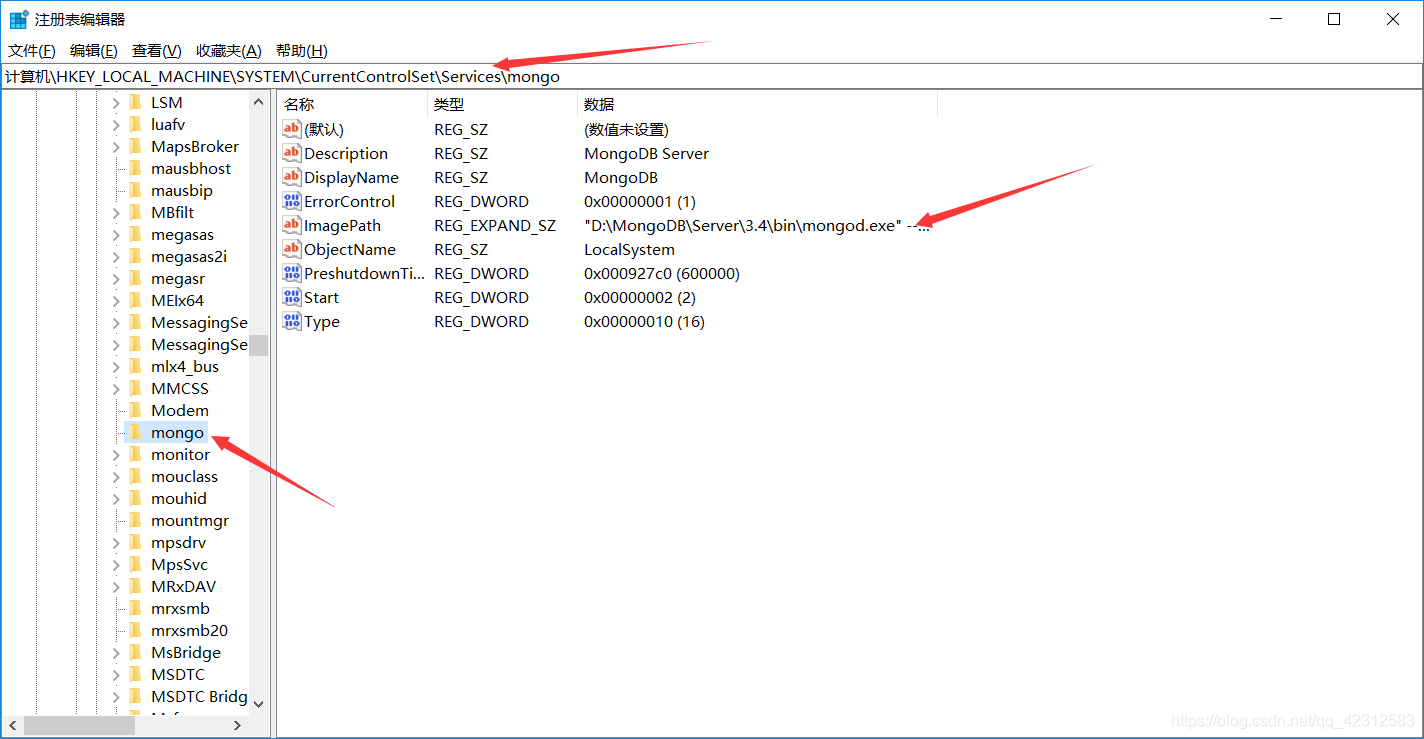This screenshot has width=1424, height=739.
Task: Click the DWORD icon beside the Start value
Action: 291,297
